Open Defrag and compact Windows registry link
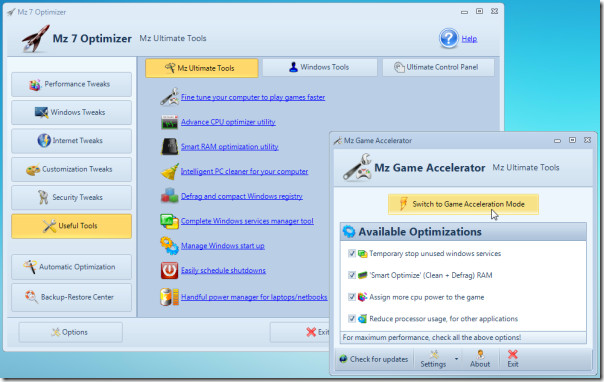The width and height of the screenshot is (604, 382). coord(242,196)
